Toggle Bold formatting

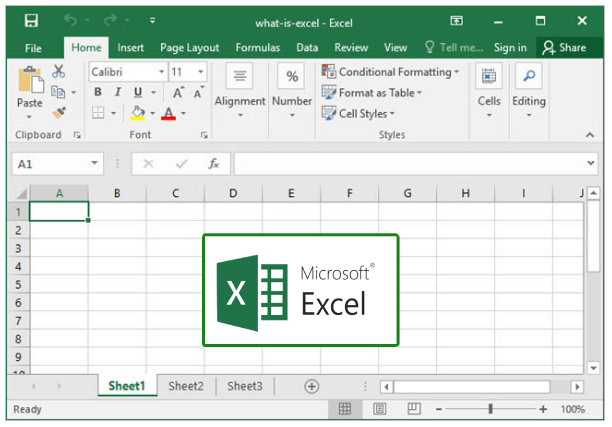[98, 92]
